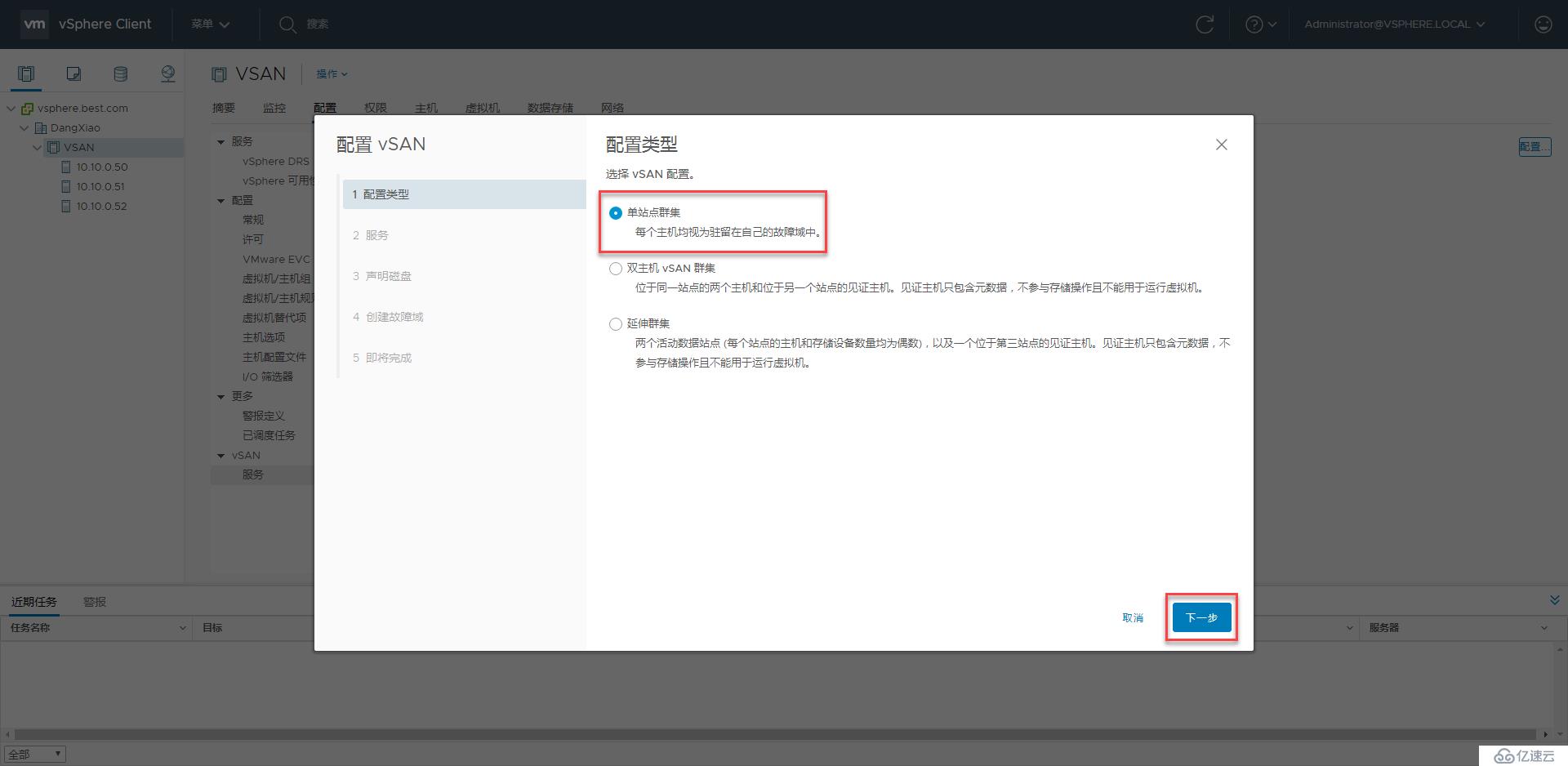The image size is (1568, 766).
Task: Click host icon for 10.10.0.50
Action: tap(66, 167)
